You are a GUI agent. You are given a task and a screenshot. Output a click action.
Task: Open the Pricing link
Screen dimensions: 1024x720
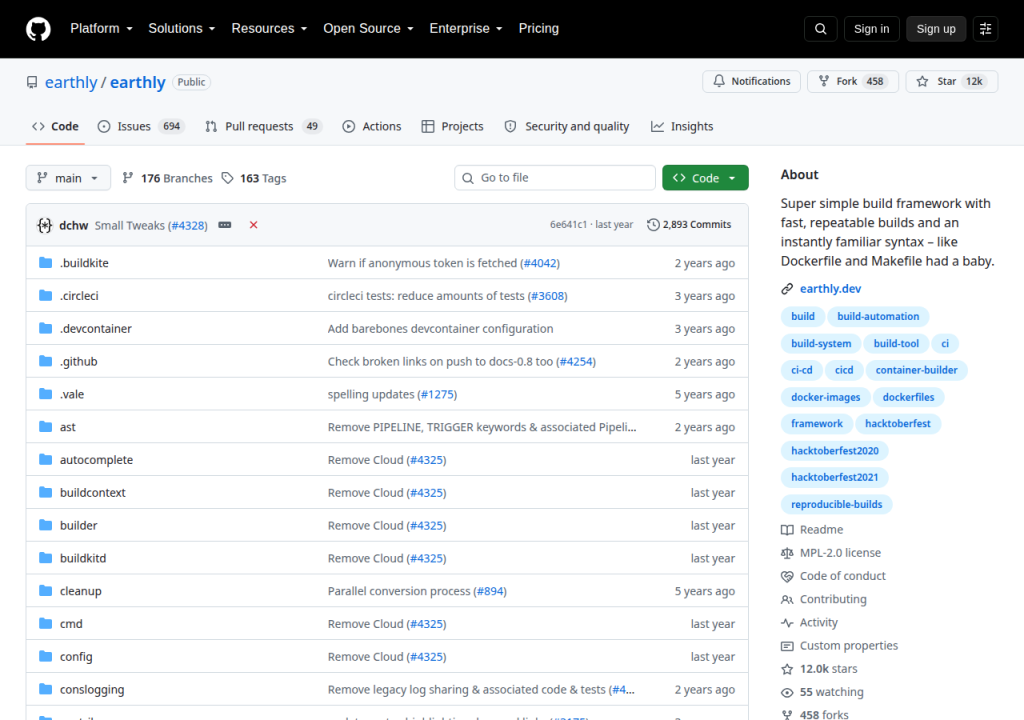point(538,29)
